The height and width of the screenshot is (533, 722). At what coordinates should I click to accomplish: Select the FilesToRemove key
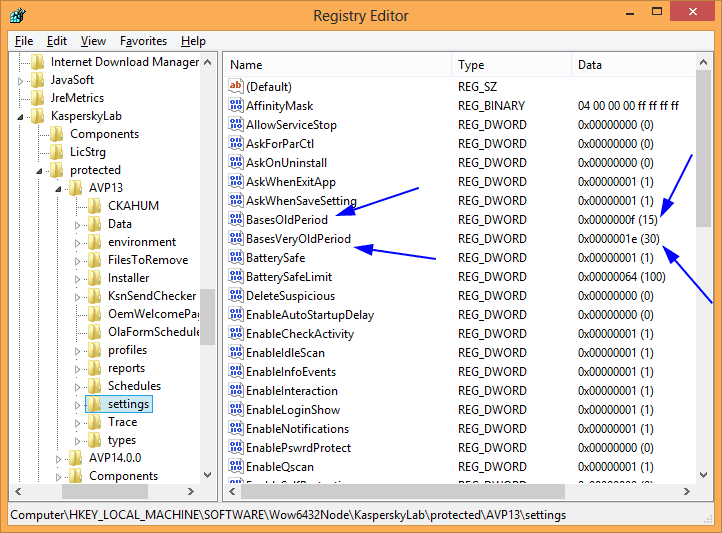click(148, 260)
